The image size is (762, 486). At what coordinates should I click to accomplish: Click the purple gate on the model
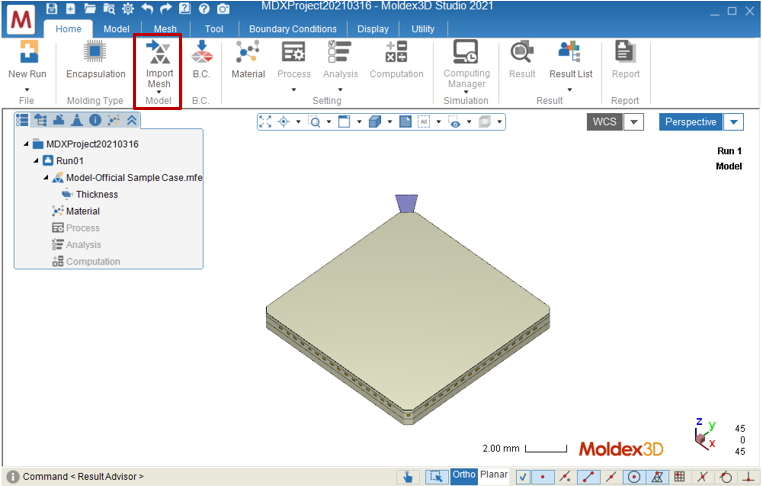click(x=406, y=203)
